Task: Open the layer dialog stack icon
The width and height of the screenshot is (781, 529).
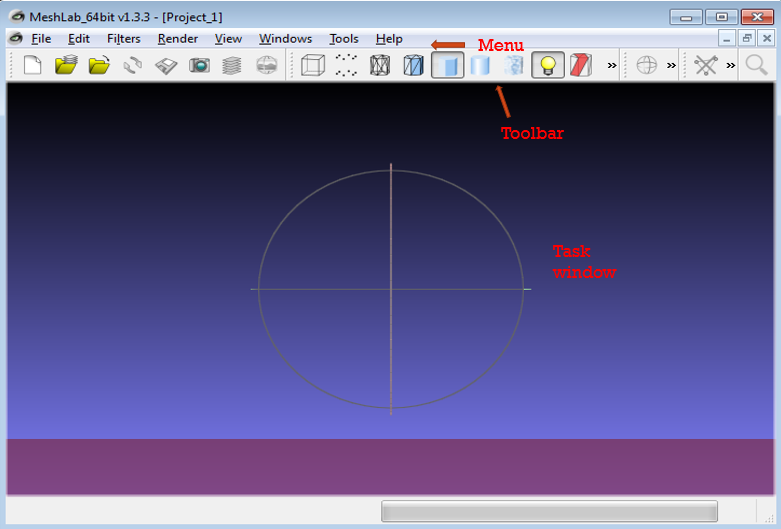Action: (232, 66)
